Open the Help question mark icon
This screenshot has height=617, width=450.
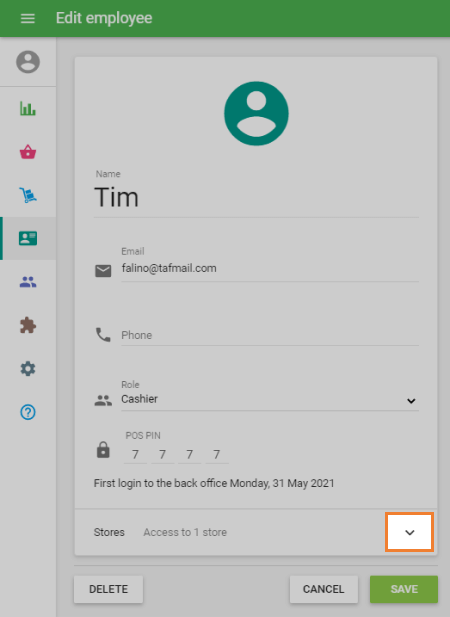[x=28, y=412]
